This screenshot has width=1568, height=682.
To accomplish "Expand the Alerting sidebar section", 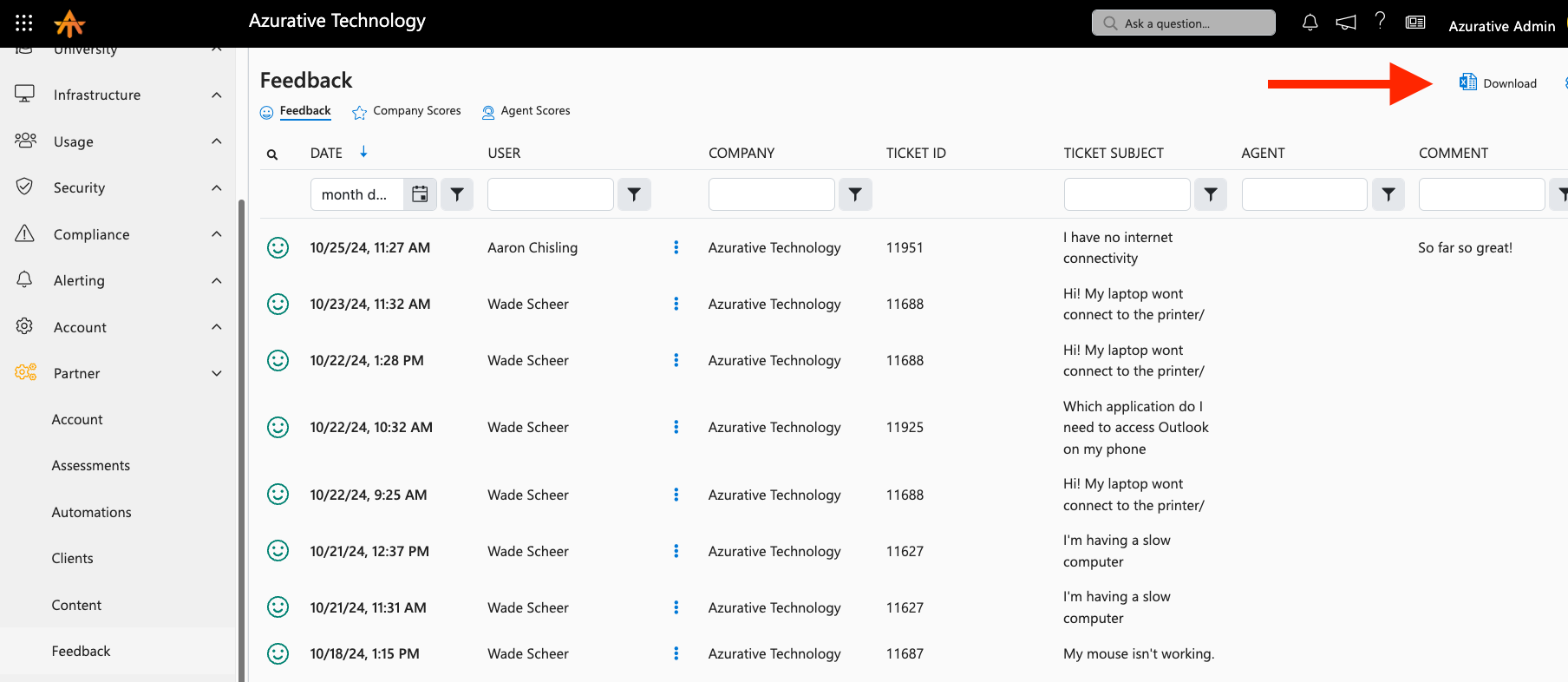I will pyautogui.click(x=217, y=280).
